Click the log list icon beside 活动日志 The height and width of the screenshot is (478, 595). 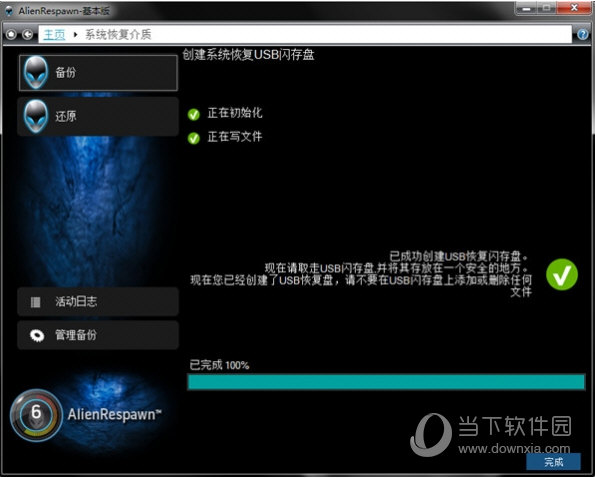(x=35, y=302)
